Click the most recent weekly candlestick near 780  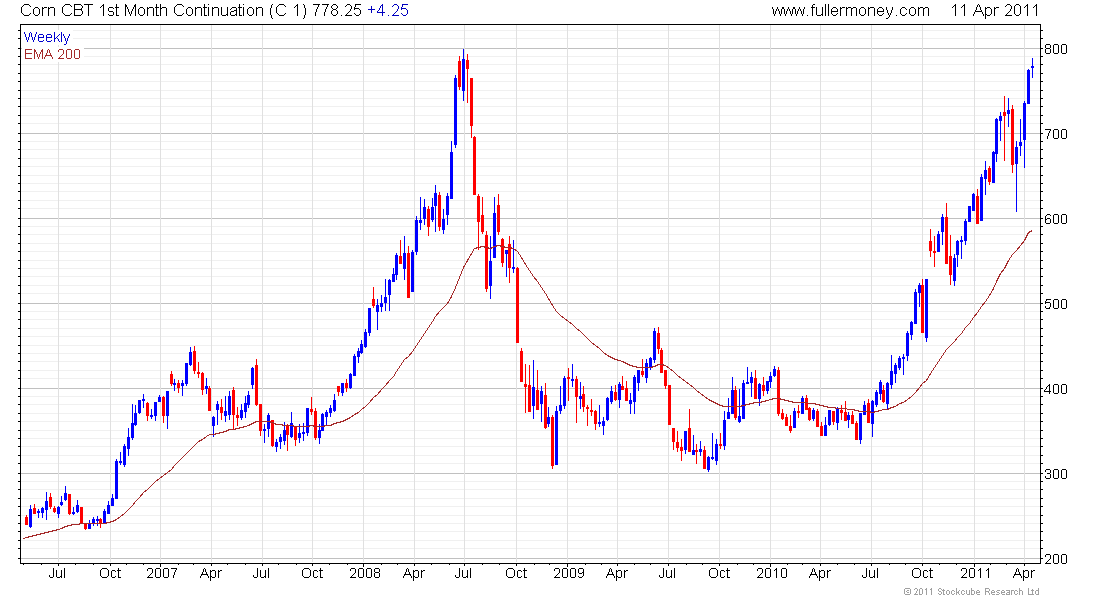pyautogui.click(x=1033, y=68)
